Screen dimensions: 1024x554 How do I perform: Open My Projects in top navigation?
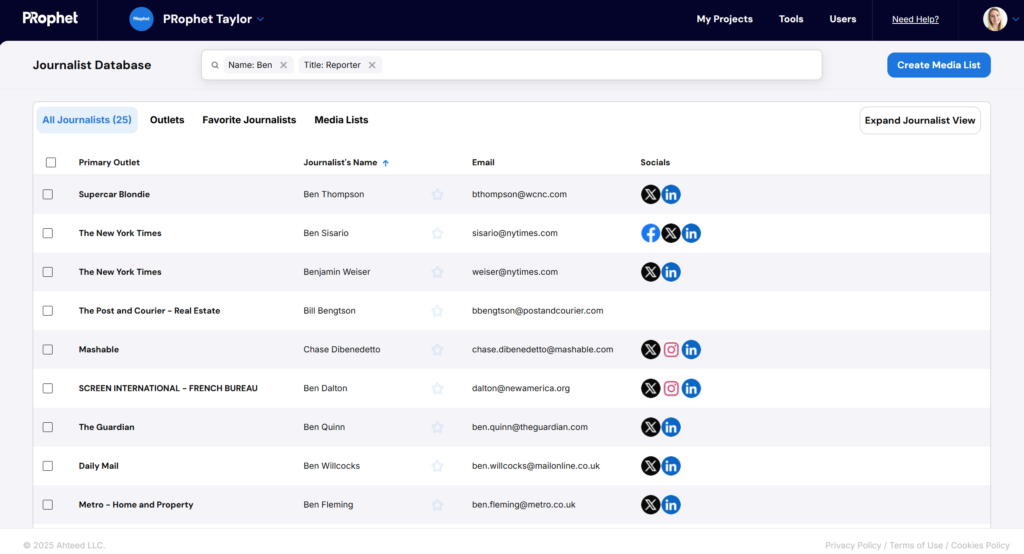click(724, 19)
